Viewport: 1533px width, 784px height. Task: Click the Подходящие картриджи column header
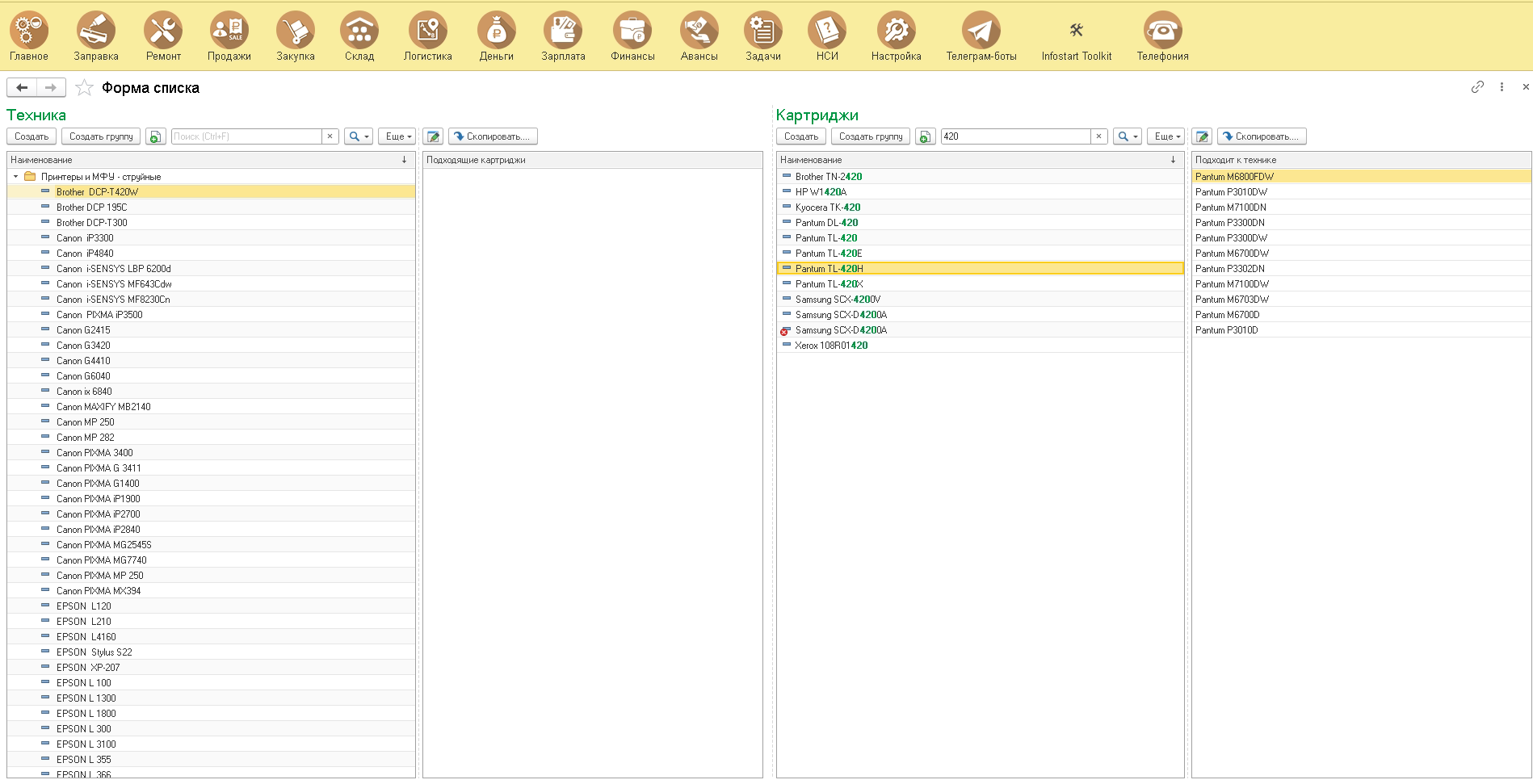[x=593, y=160]
